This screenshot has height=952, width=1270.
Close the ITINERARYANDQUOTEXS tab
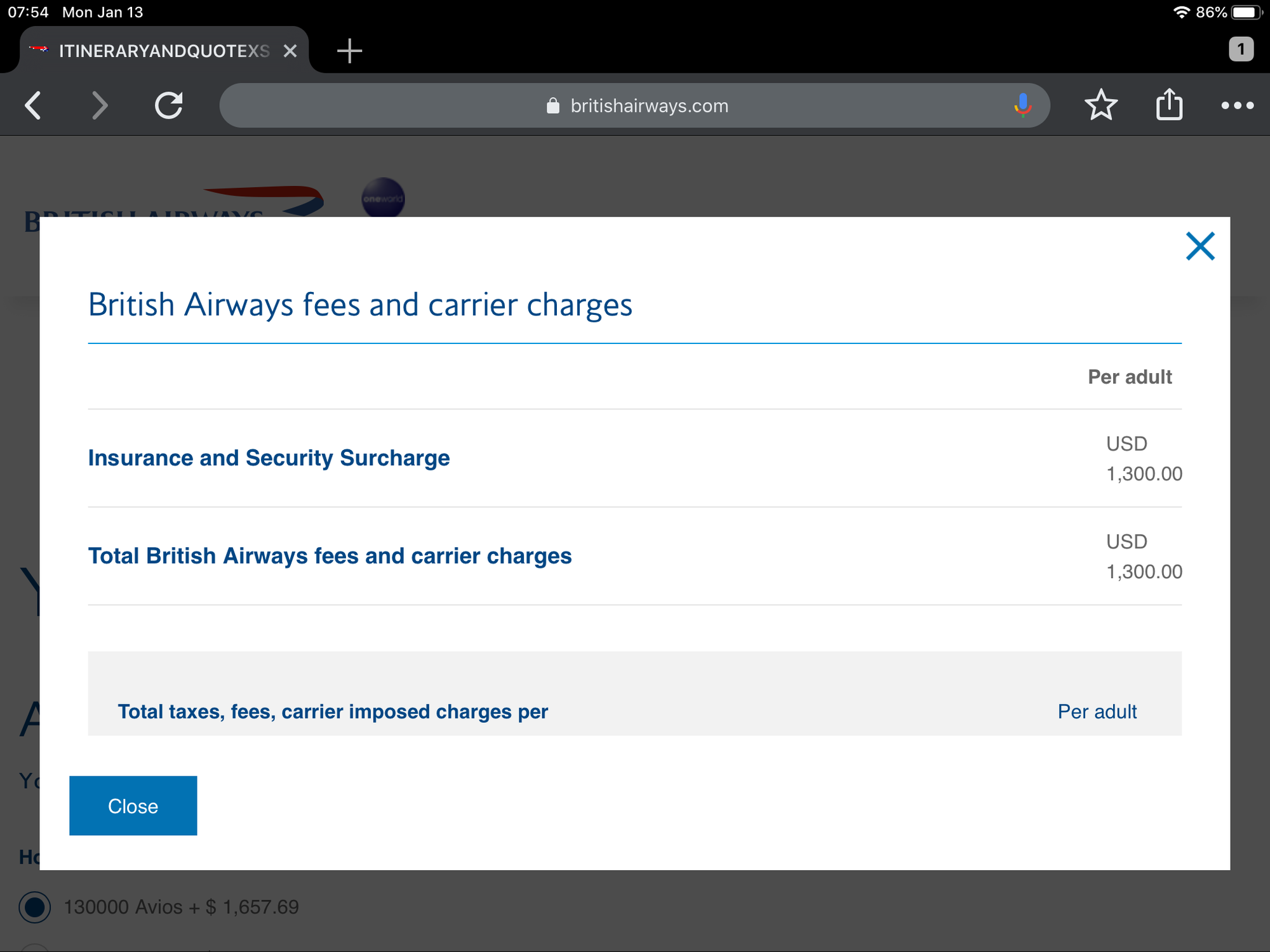pos(290,51)
